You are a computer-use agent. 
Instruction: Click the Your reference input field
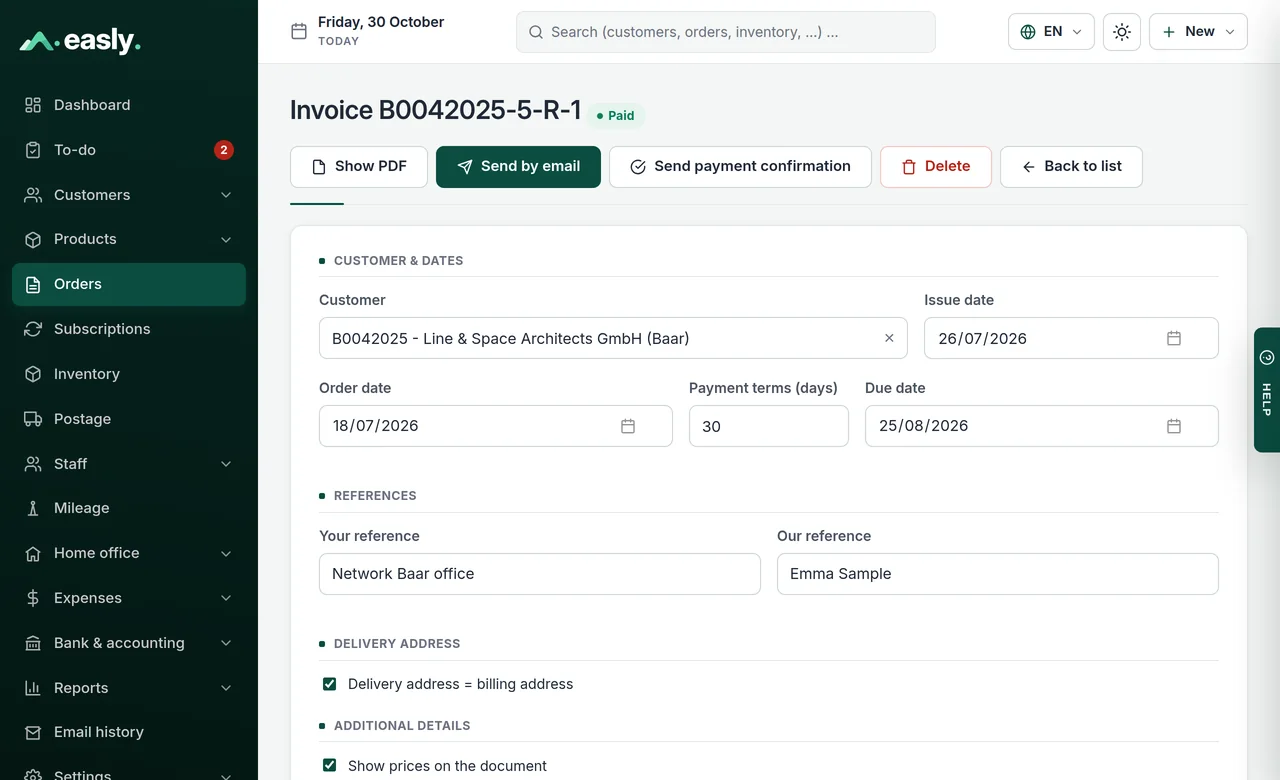(x=540, y=574)
